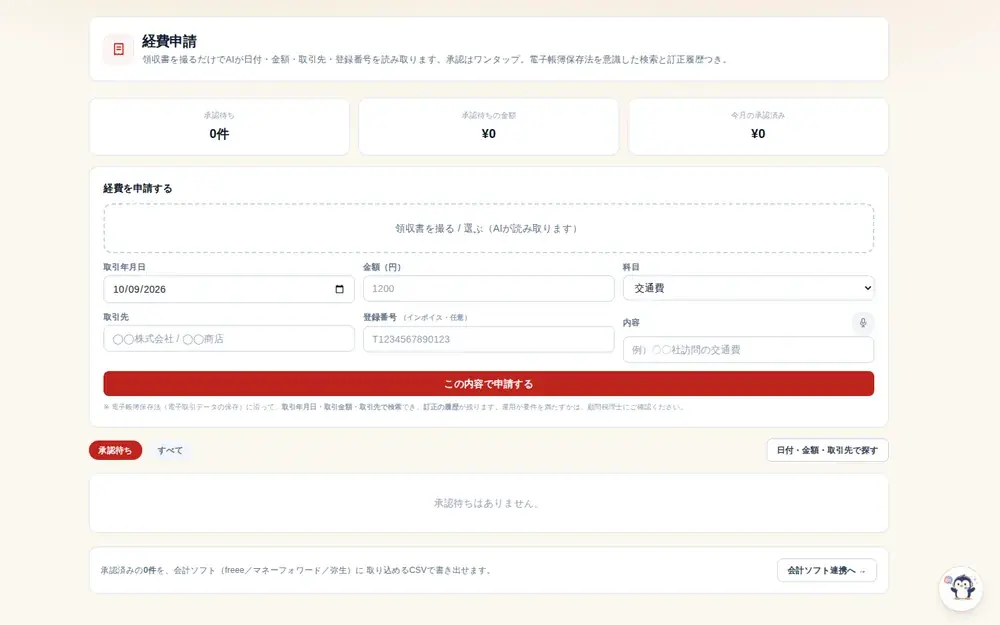Click the 今月の承認済み ¥0 card
This screenshot has width=1000, height=625.
[758, 126]
